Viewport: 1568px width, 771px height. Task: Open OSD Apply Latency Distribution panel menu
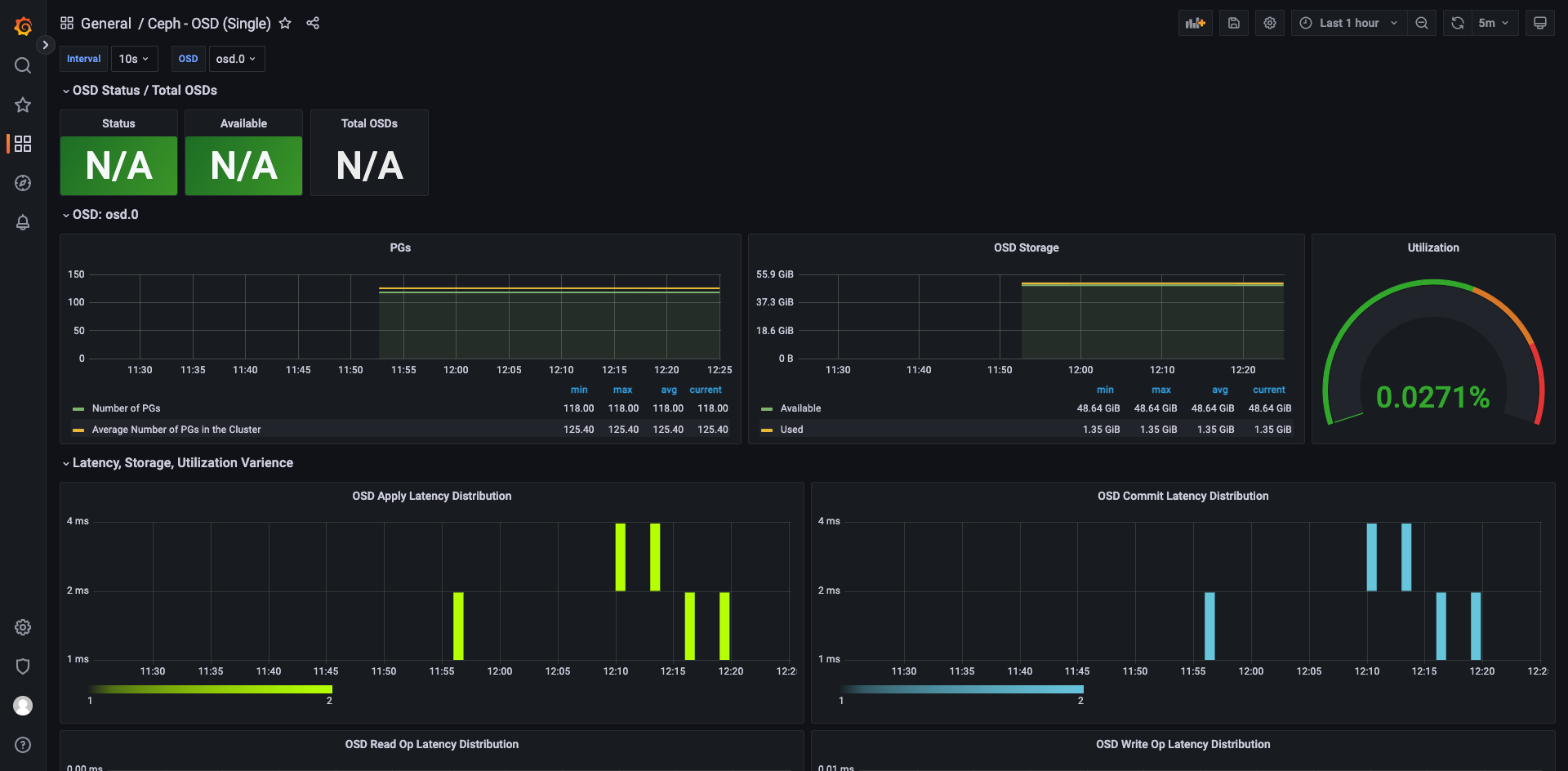click(x=432, y=496)
